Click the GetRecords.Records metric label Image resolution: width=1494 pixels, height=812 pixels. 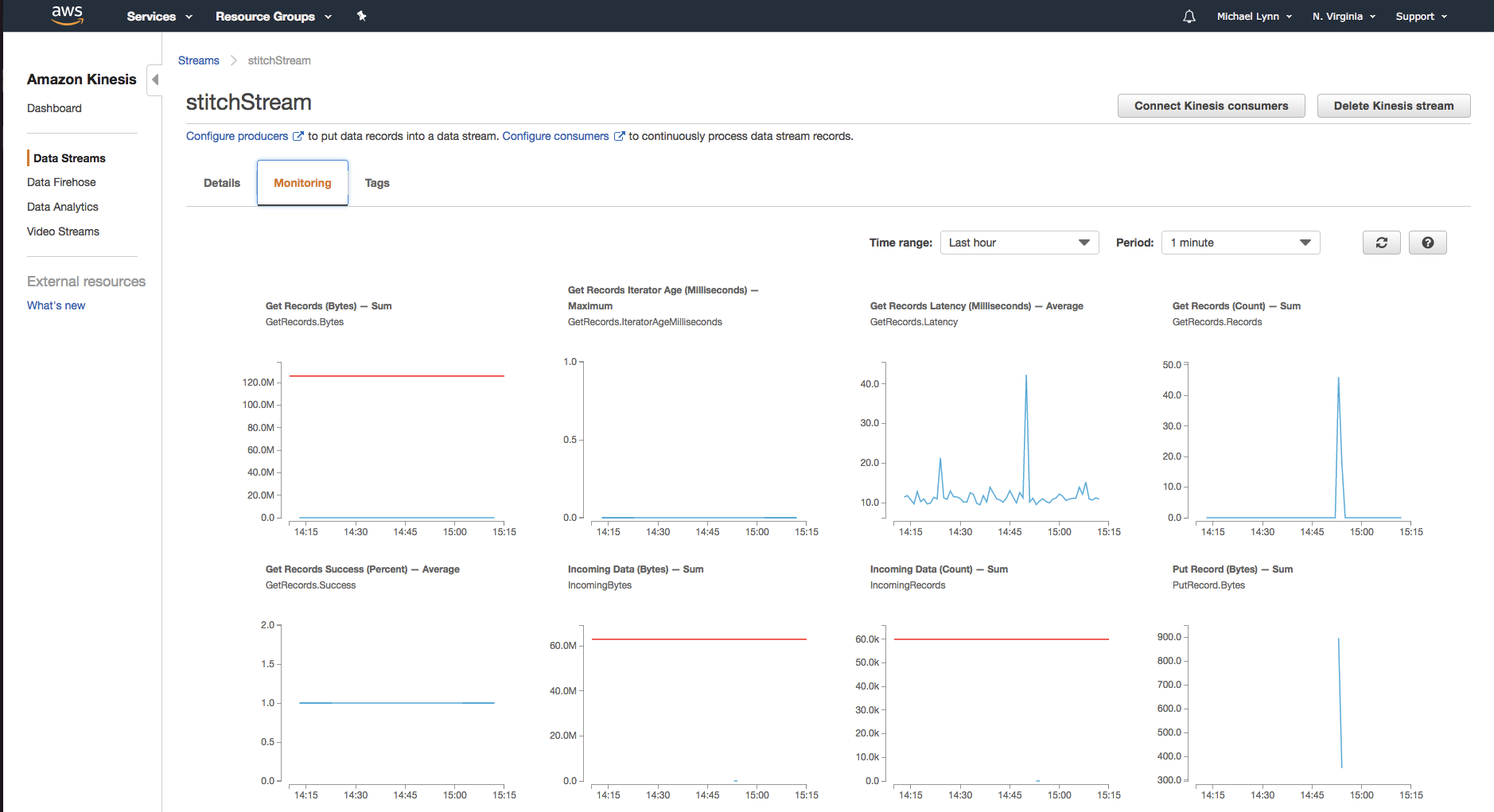pyautogui.click(x=1216, y=322)
